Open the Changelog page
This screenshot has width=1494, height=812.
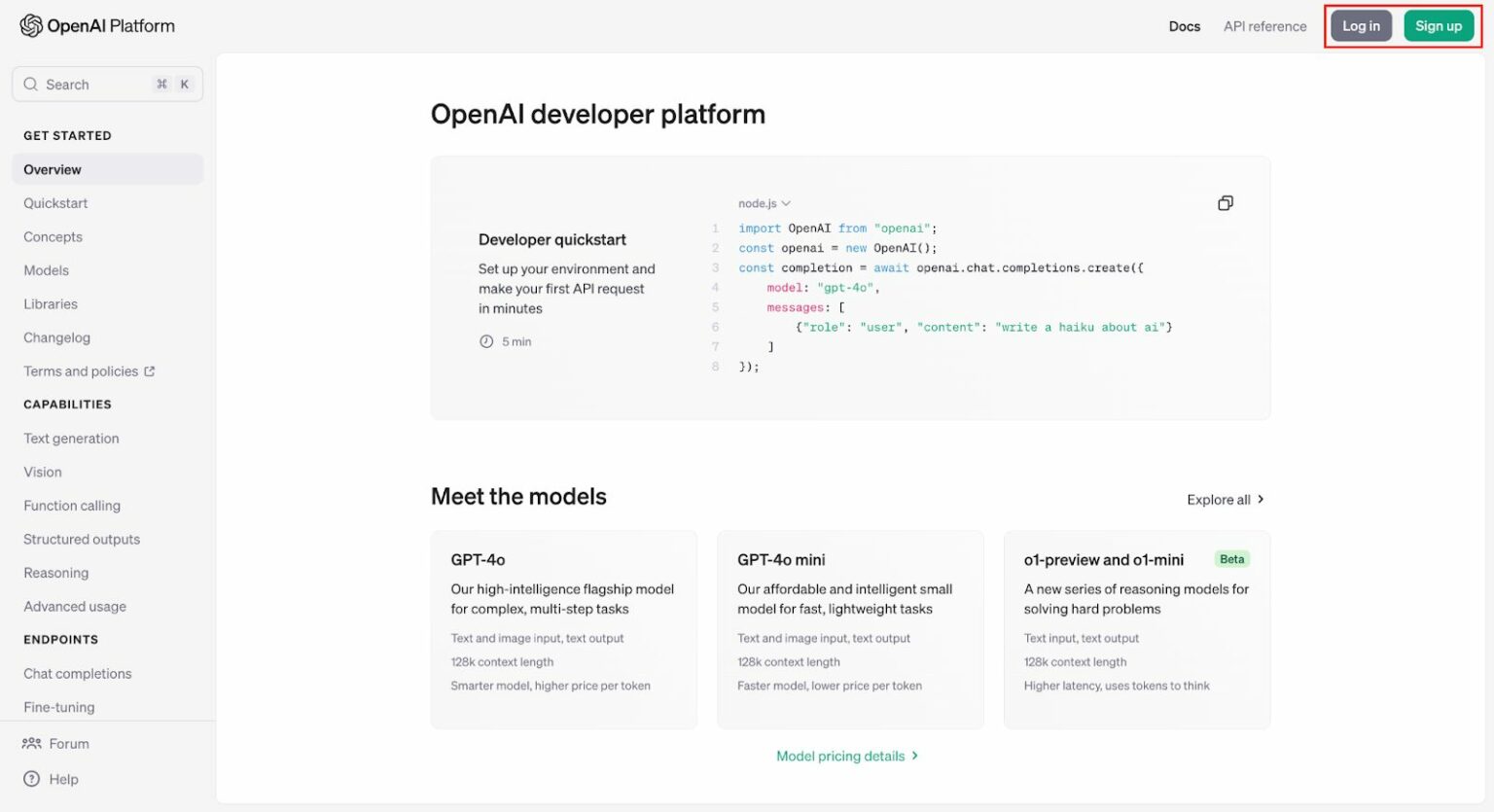pyautogui.click(x=56, y=337)
